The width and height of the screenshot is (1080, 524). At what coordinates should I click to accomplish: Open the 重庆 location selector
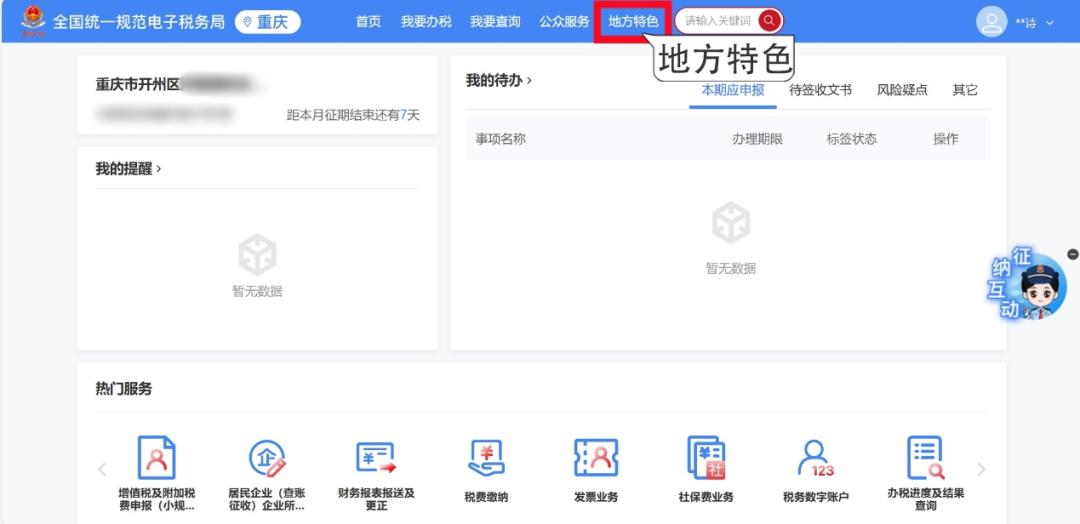[267, 22]
